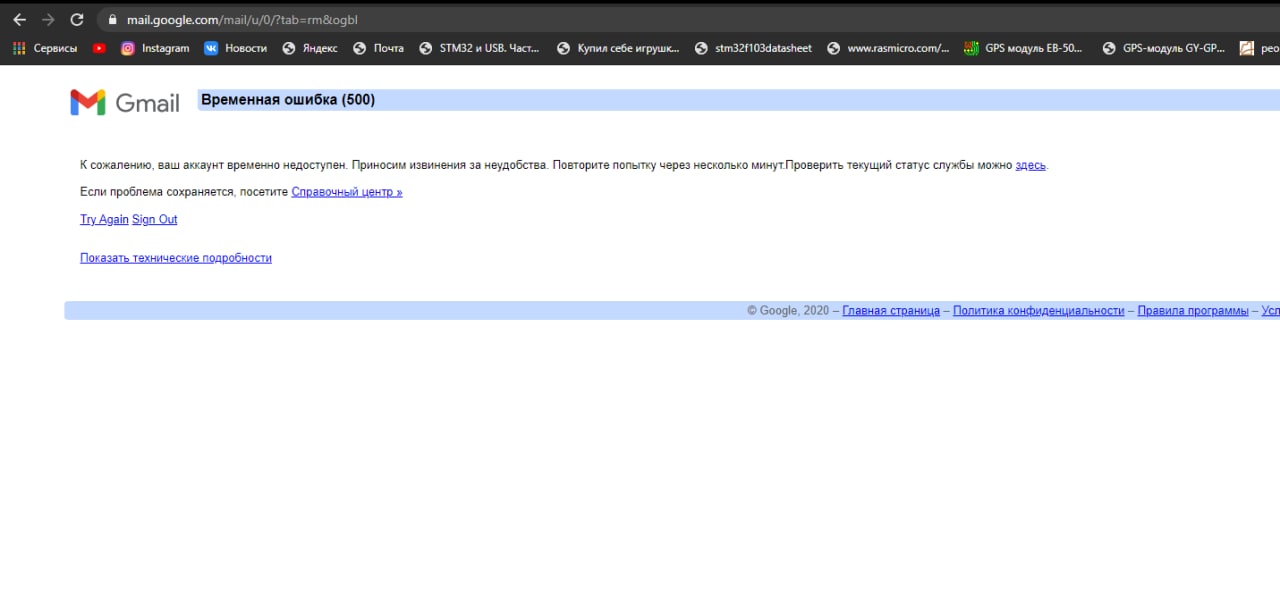Image resolution: width=1280 pixels, height=595 pixels.
Task: Click the Sign Out link
Action: (155, 219)
